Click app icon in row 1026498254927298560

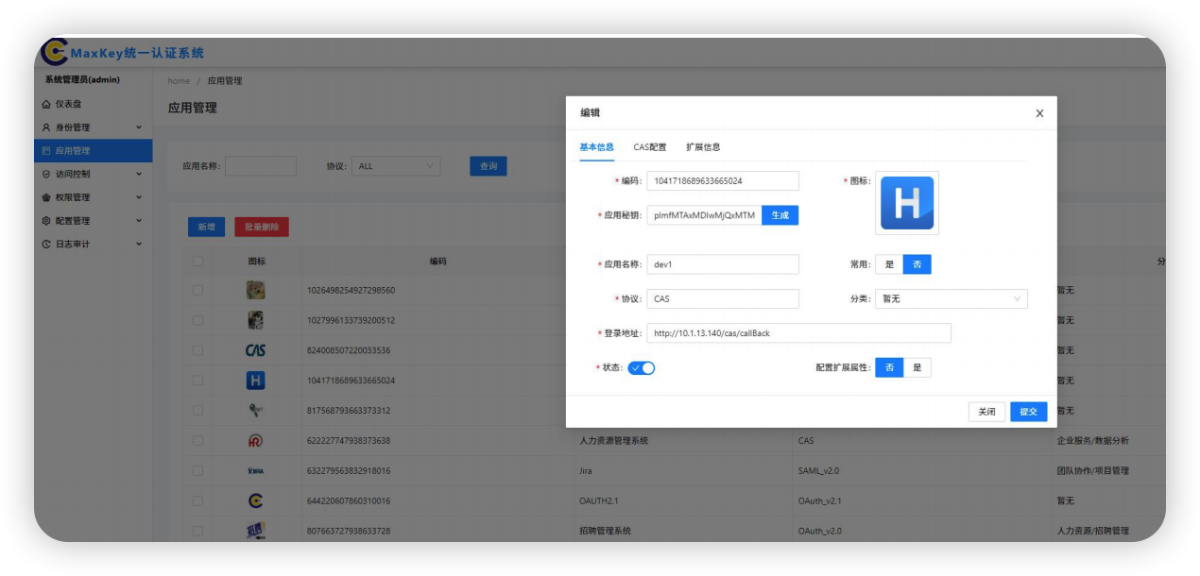pos(256,290)
